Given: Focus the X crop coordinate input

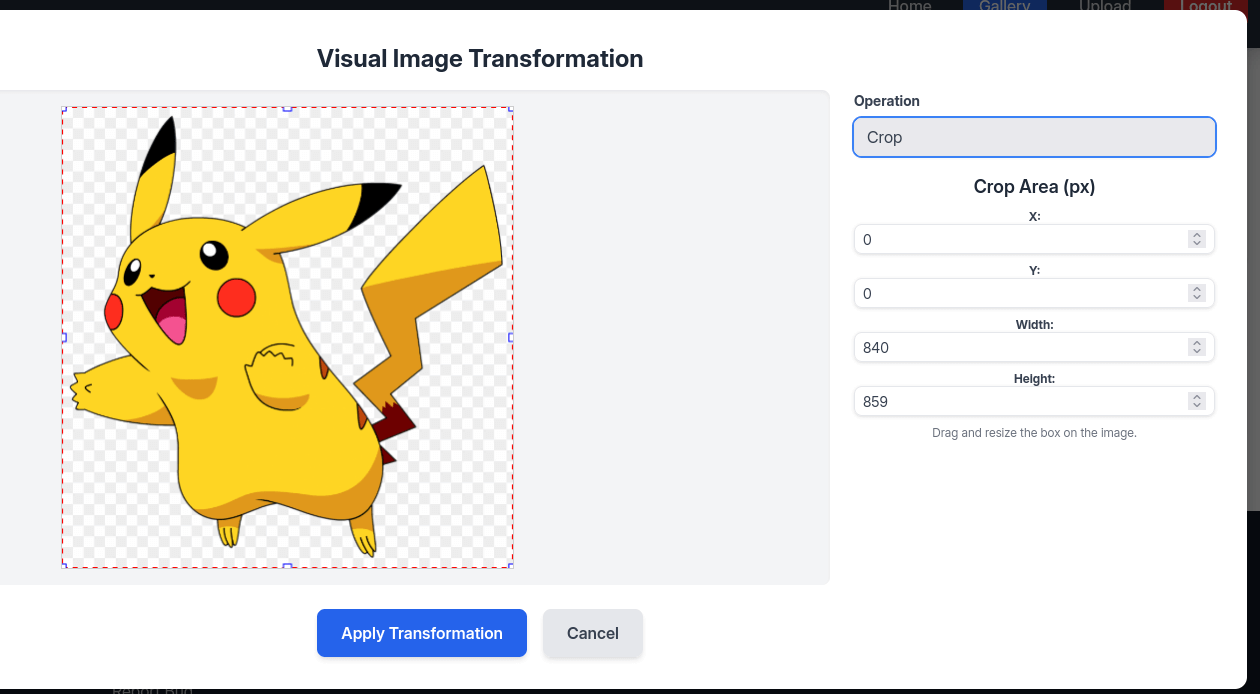Looking at the screenshot, I should click(1020, 239).
